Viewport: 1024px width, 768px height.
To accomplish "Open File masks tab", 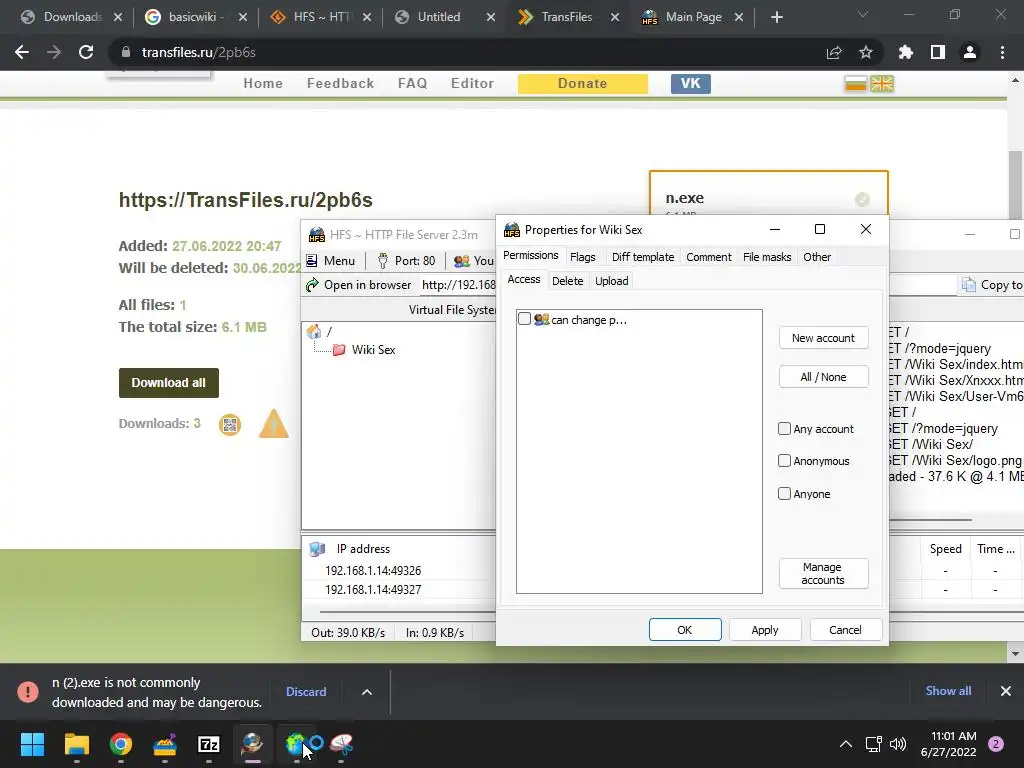I will 767,257.
